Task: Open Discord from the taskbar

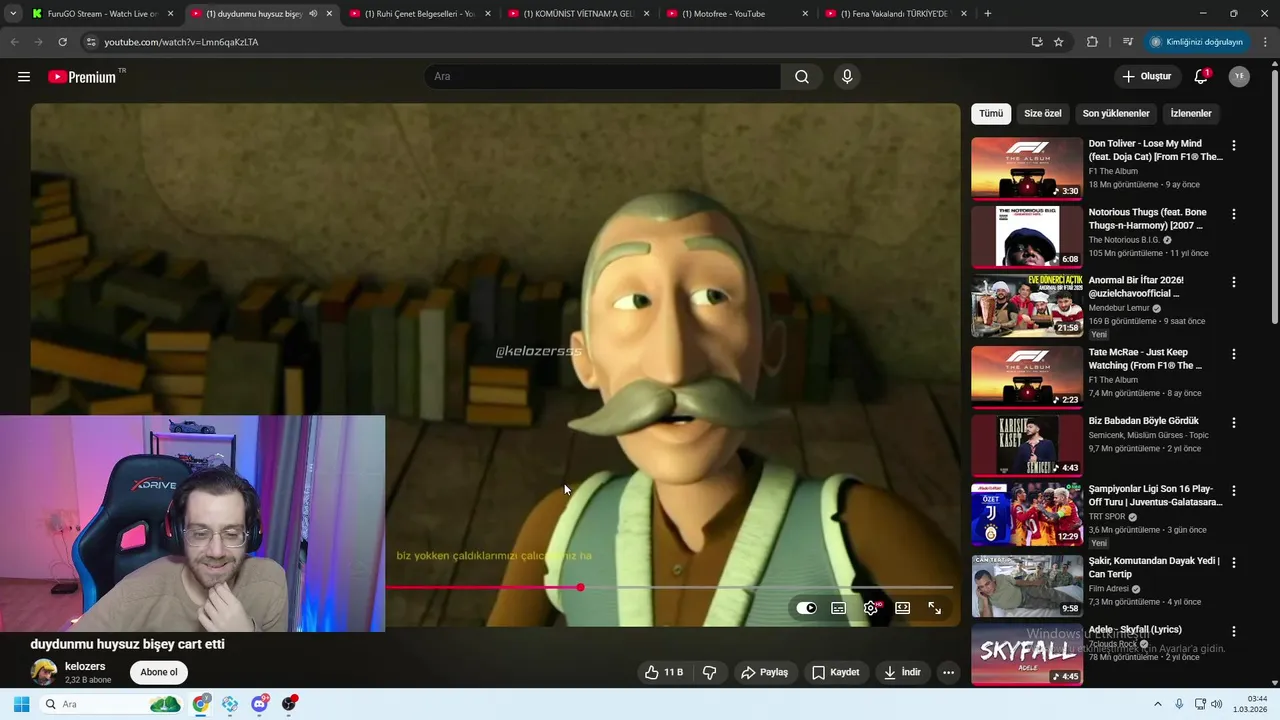Action: [x=260, y=704]
